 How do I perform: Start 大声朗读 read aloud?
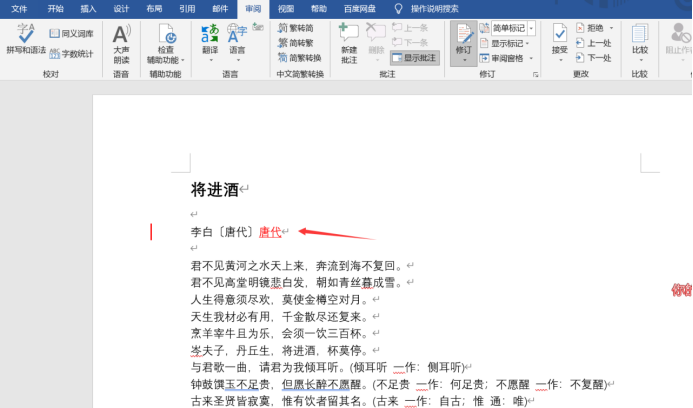[121, 44]
